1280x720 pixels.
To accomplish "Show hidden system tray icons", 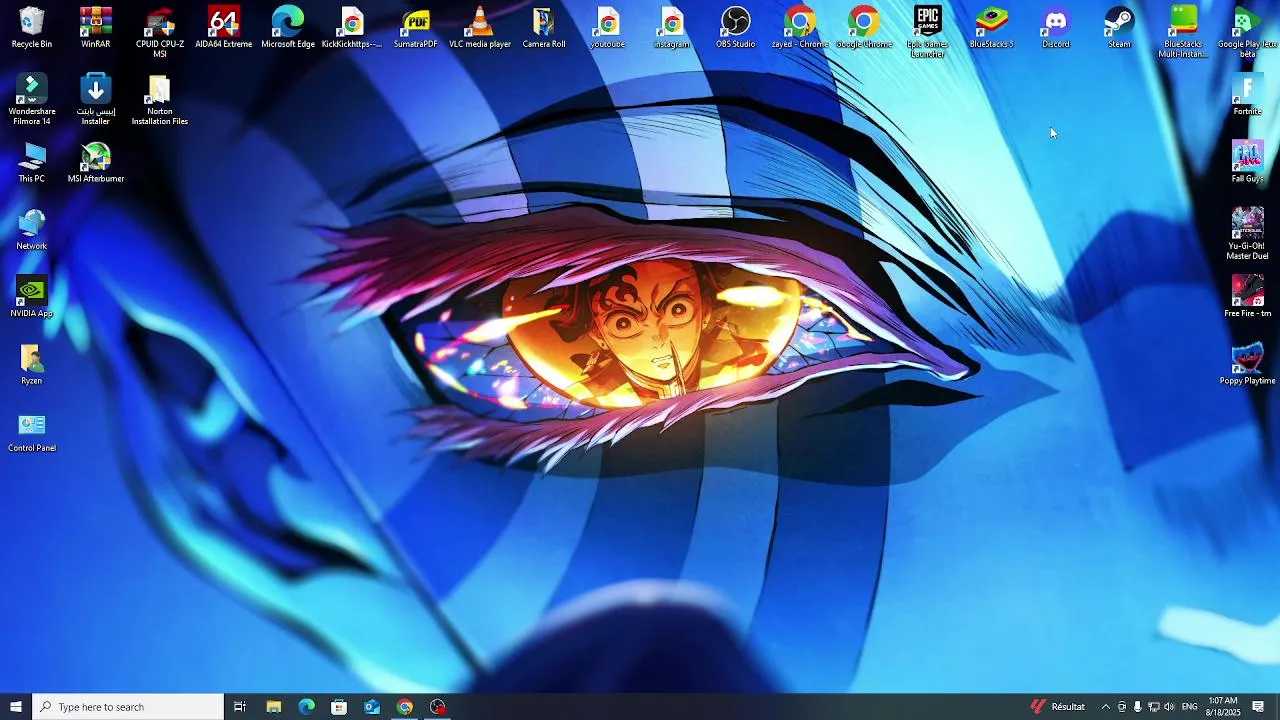I will 1105,707.
